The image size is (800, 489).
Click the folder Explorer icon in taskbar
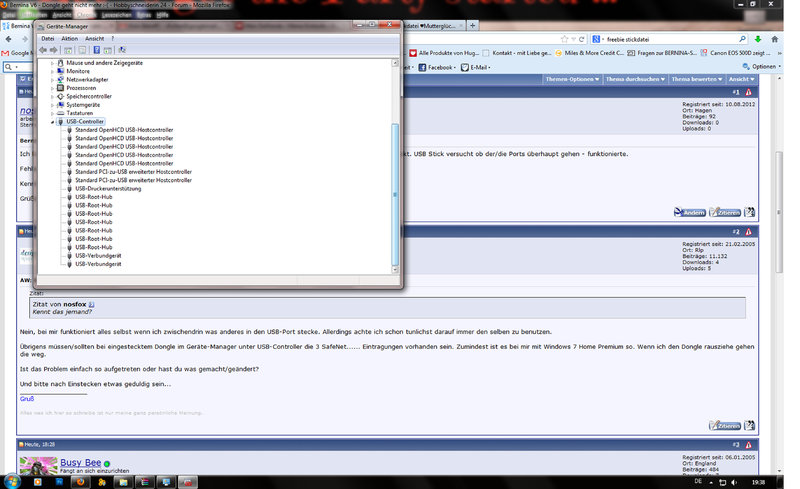(x=123, y=482)
